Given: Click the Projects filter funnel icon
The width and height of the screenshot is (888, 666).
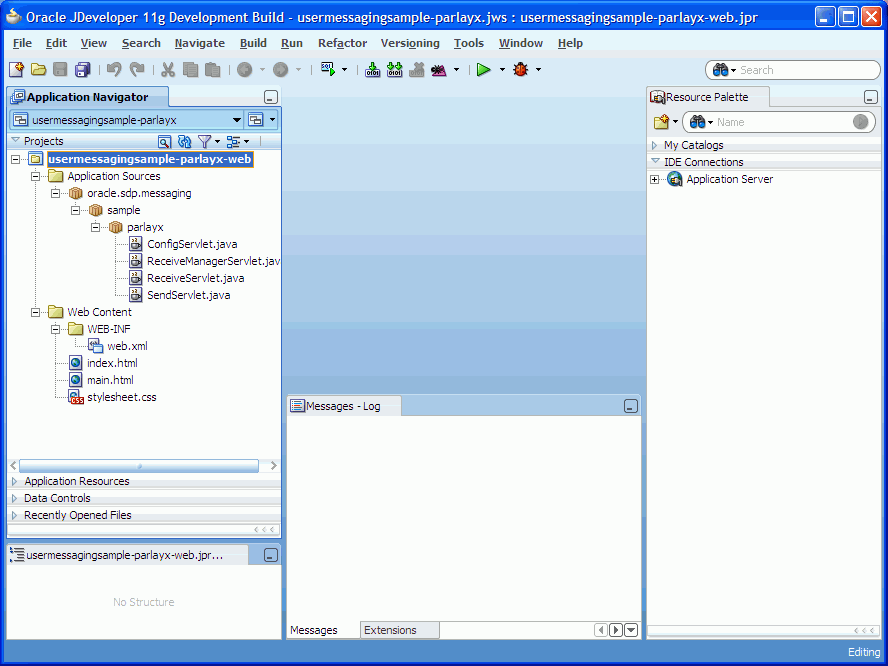Looking at the screenshot, I should pyautogui.click(x=204, y=141).
